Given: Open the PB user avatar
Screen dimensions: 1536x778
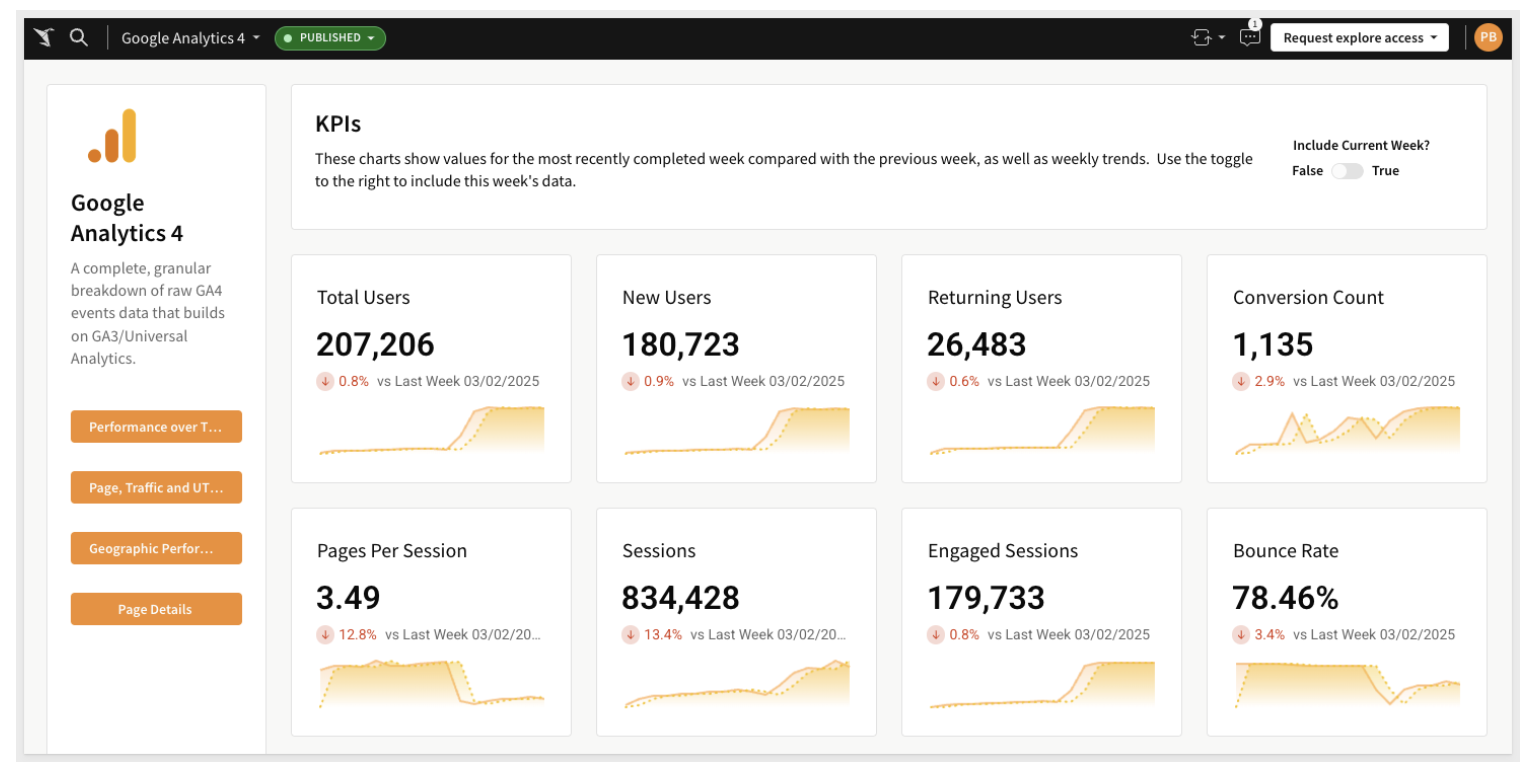Looking at the screenshot, I should [1488, 38].
